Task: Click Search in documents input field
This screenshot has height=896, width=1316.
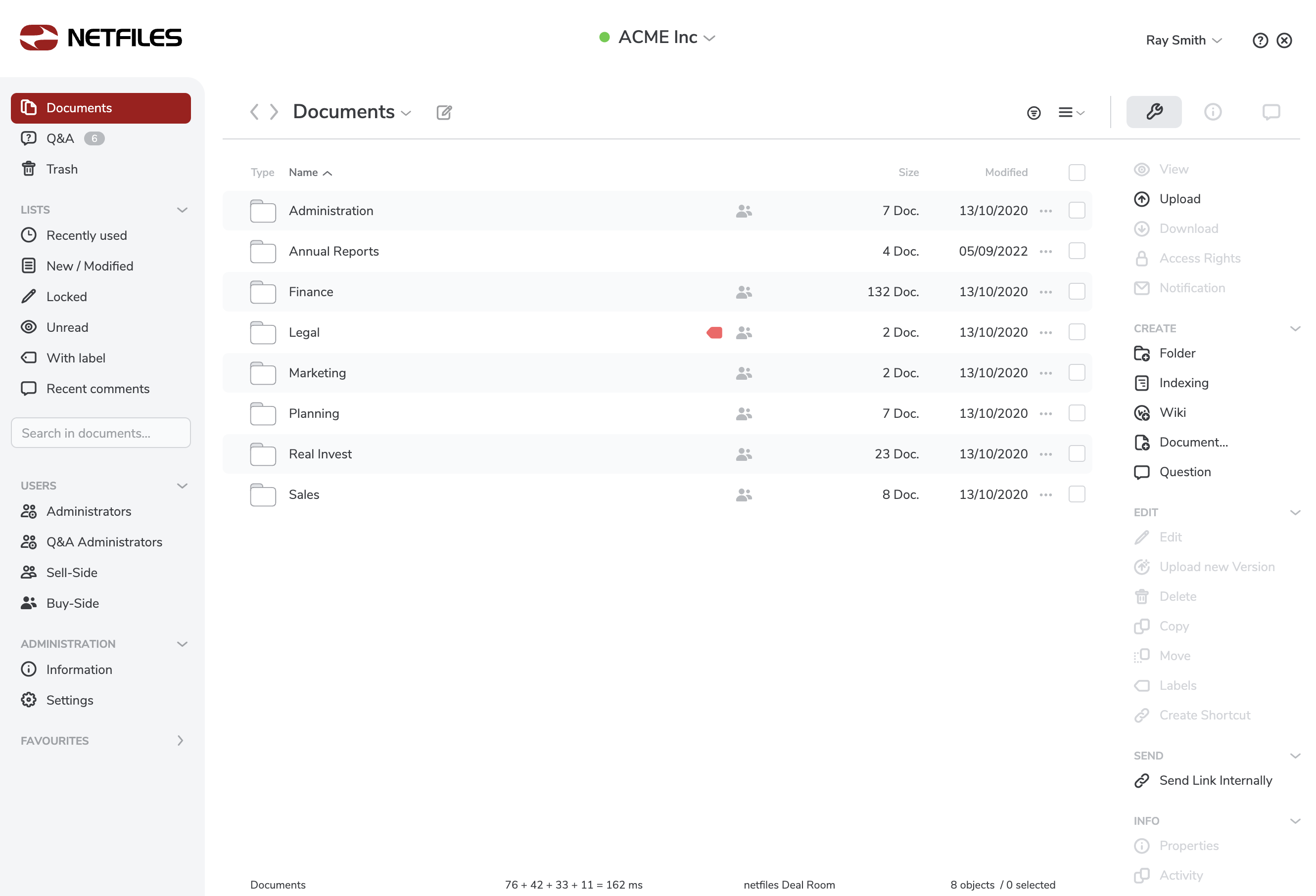Action: (100, 433)
